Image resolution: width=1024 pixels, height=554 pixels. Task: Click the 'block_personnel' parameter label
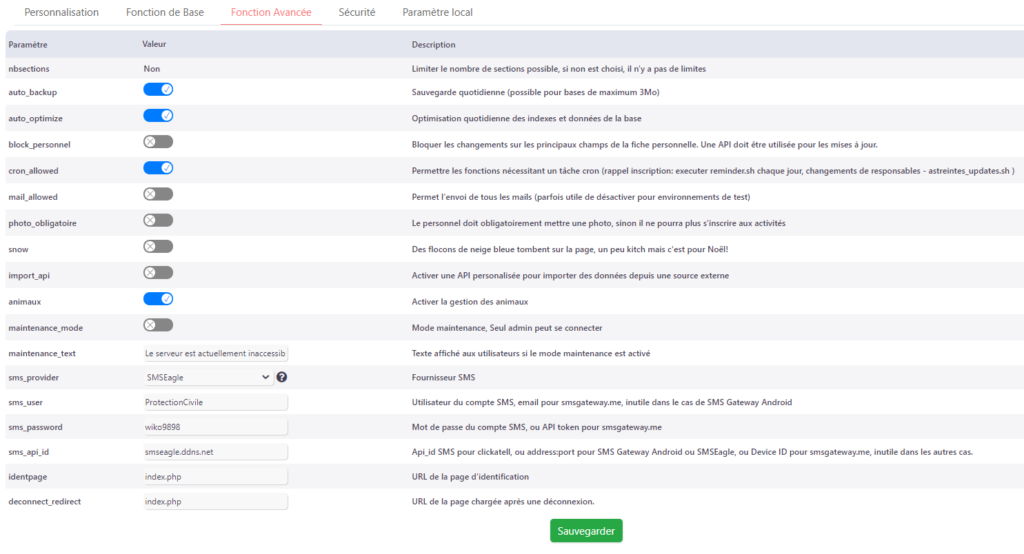pos(39,144)
